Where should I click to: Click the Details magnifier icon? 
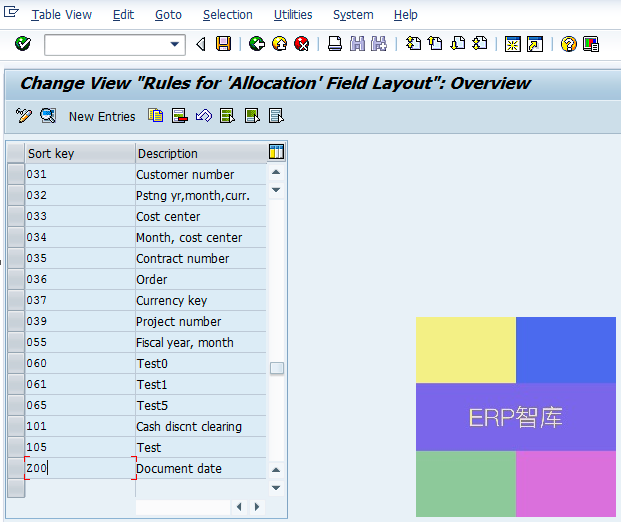click(48, 116)
